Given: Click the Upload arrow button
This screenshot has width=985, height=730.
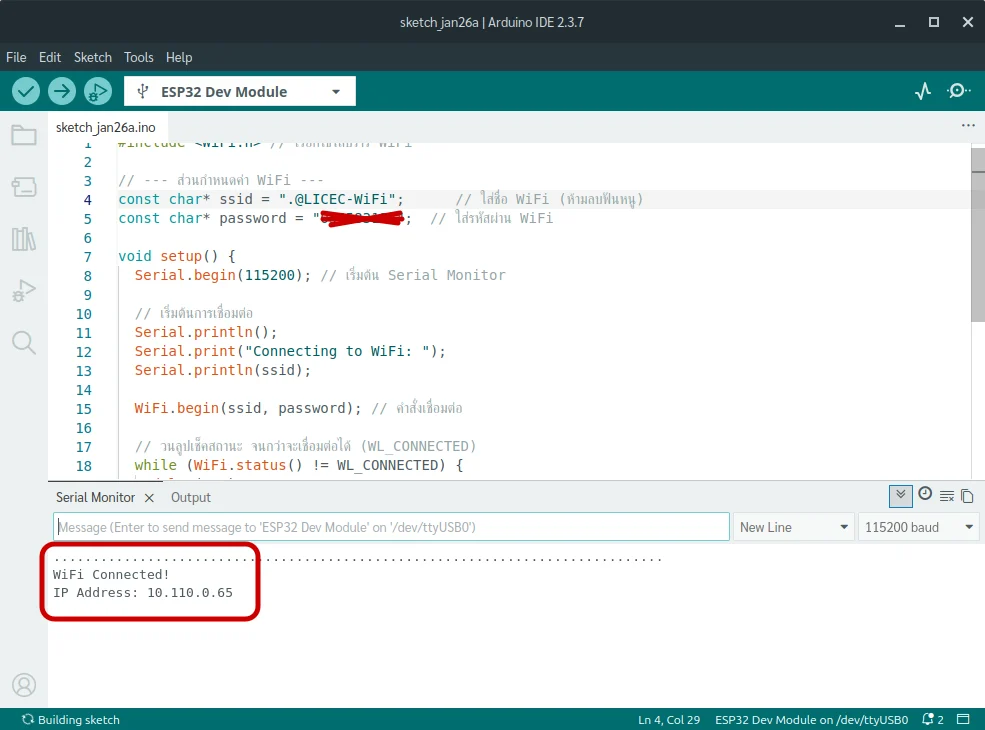Looking at the screenshot, I should [x=62, y=91].
